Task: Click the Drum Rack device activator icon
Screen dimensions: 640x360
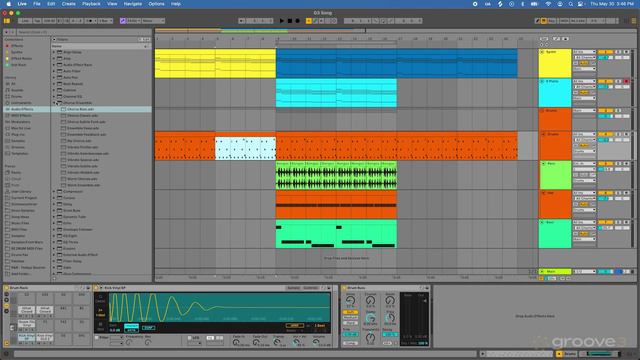Action: (x=7, y=288)
